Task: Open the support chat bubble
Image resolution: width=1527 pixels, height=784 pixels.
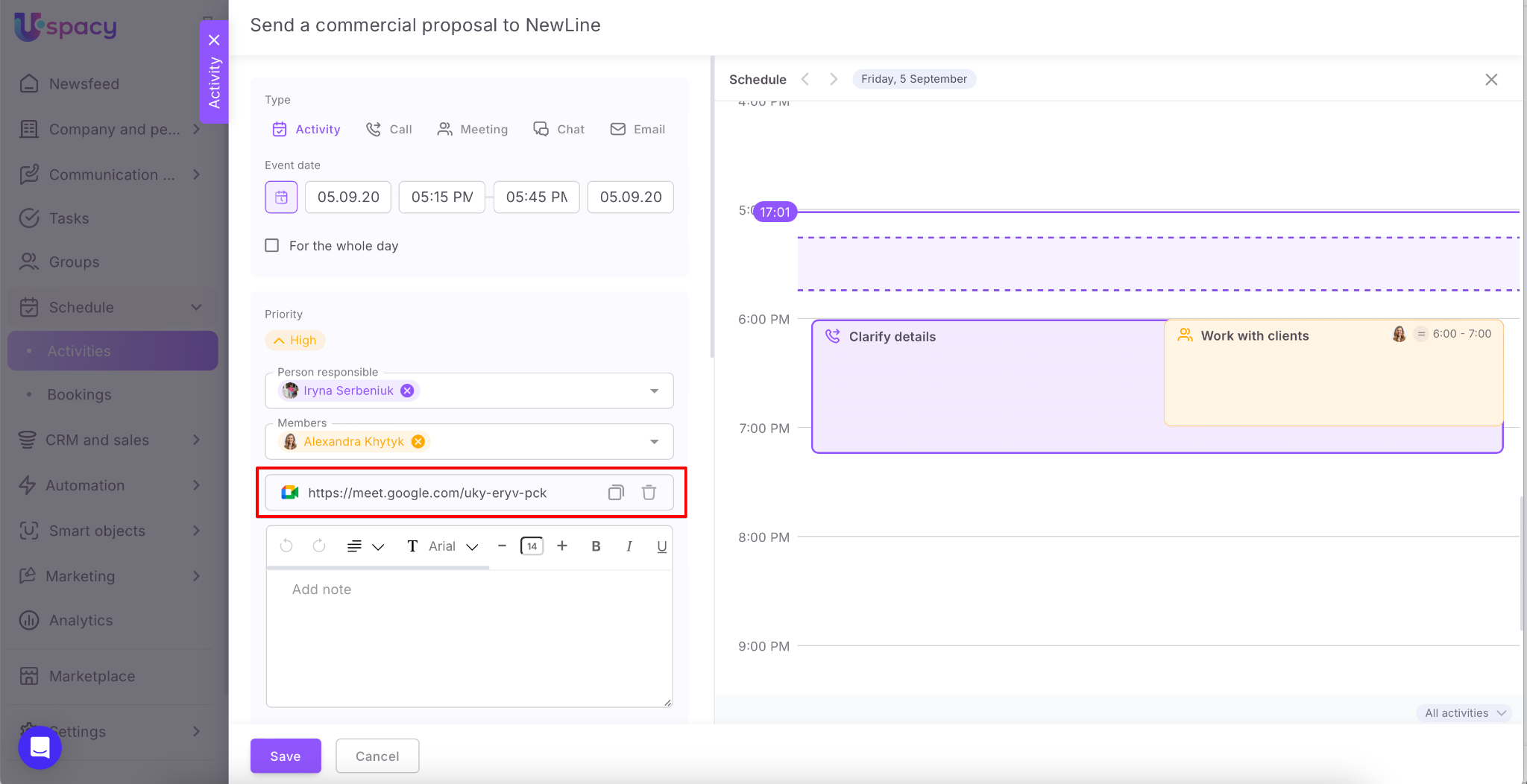Action: [x=40, y=747]
